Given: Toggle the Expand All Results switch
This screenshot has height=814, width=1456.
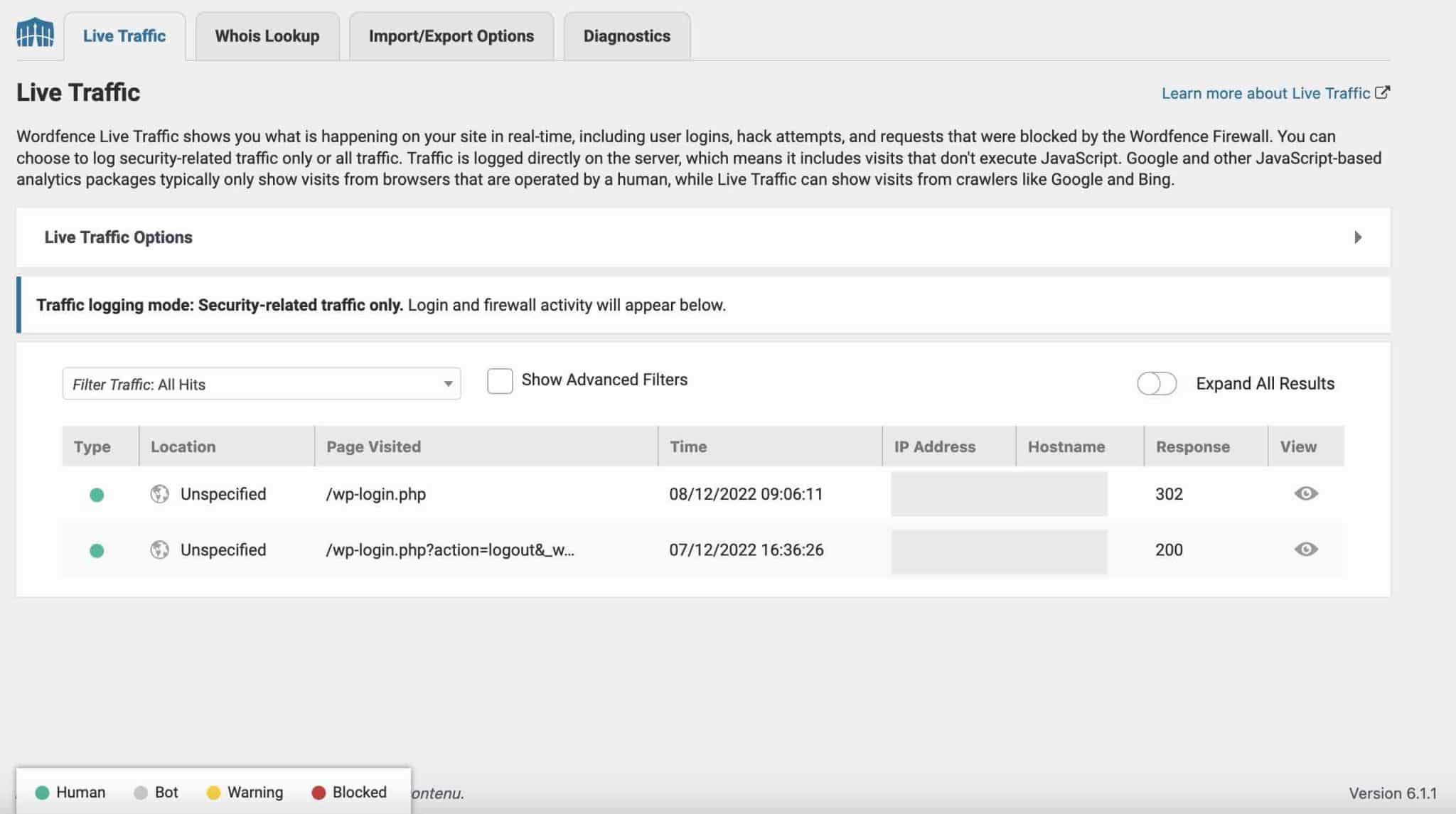Looking at the screenshot, I should pos(1157,383).
